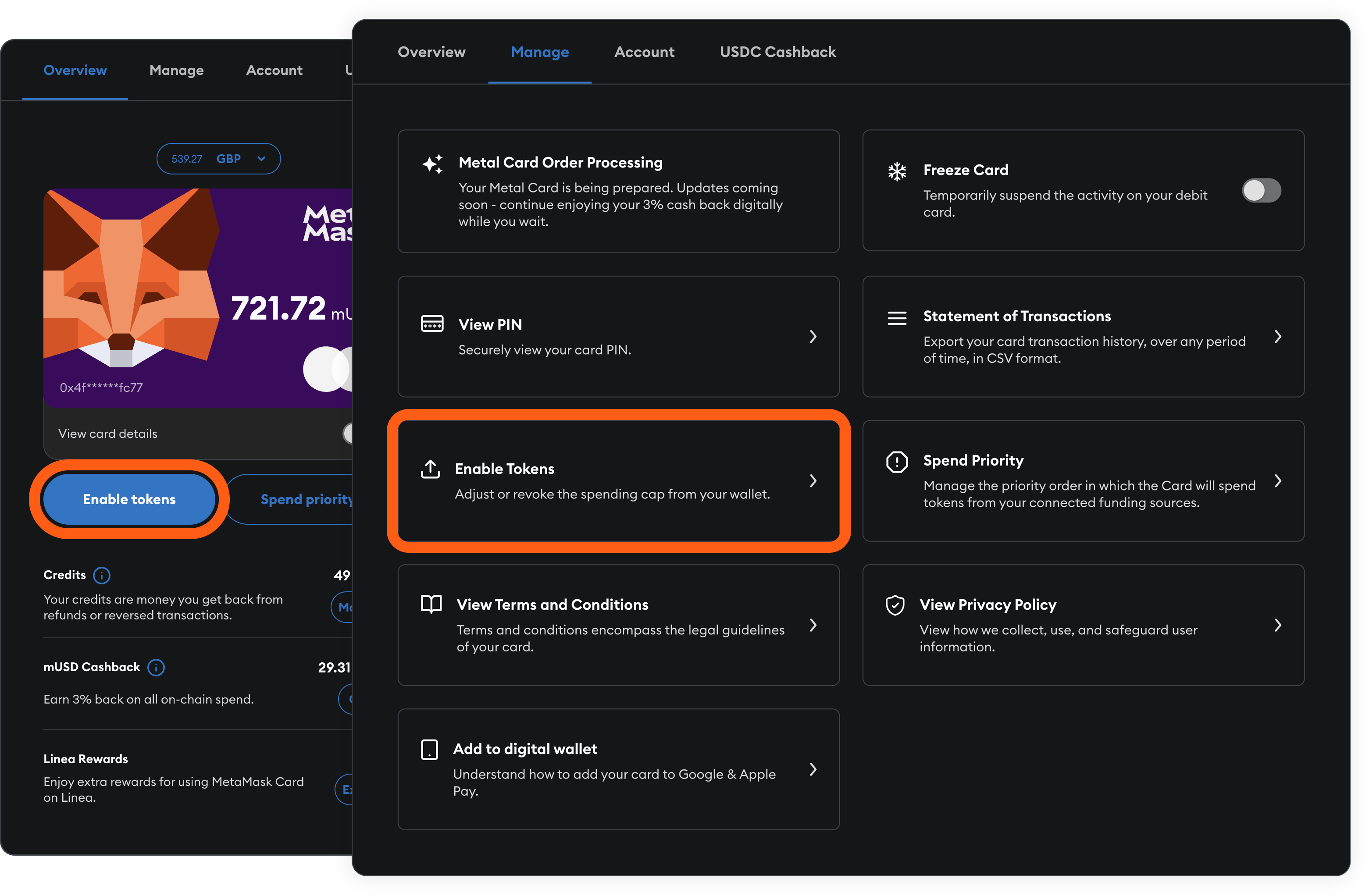
Task: Click the Linea Rewards heading
Action: (x=86, y=759)
